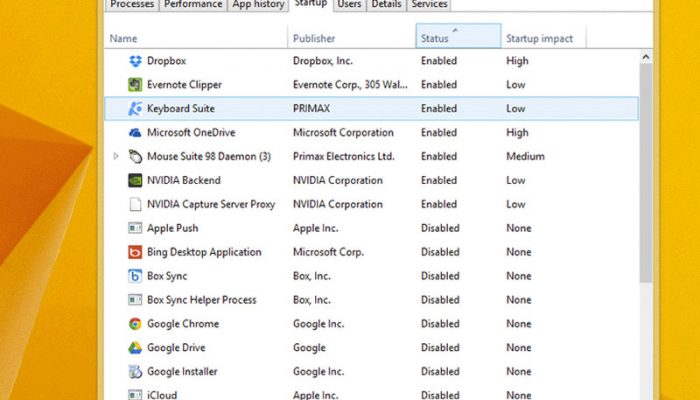
Task: Click the Microsoft Corp. publisher cell
Action: point(328,252)
